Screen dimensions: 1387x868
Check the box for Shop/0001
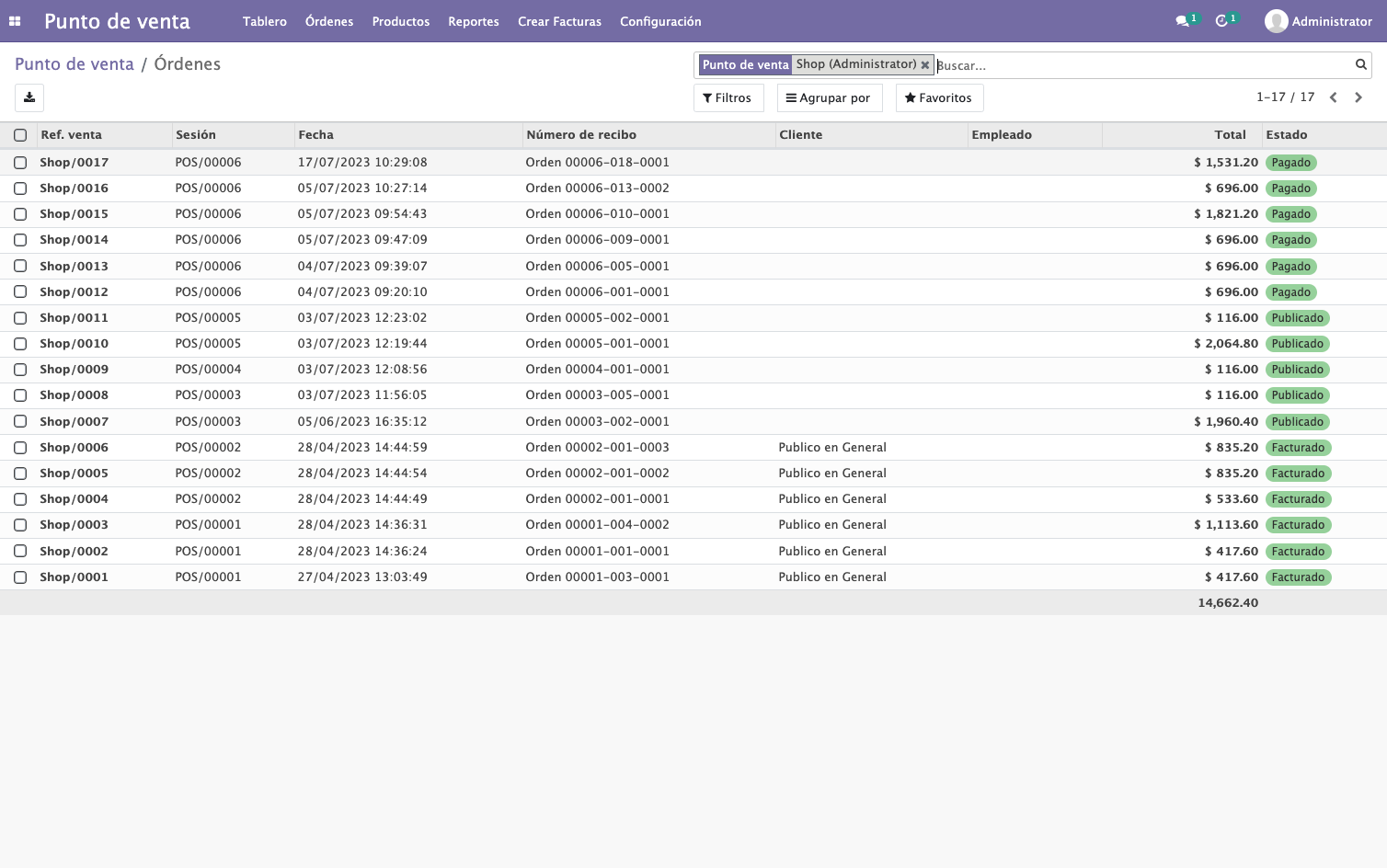pyautogui.click(x=20, y=577)
